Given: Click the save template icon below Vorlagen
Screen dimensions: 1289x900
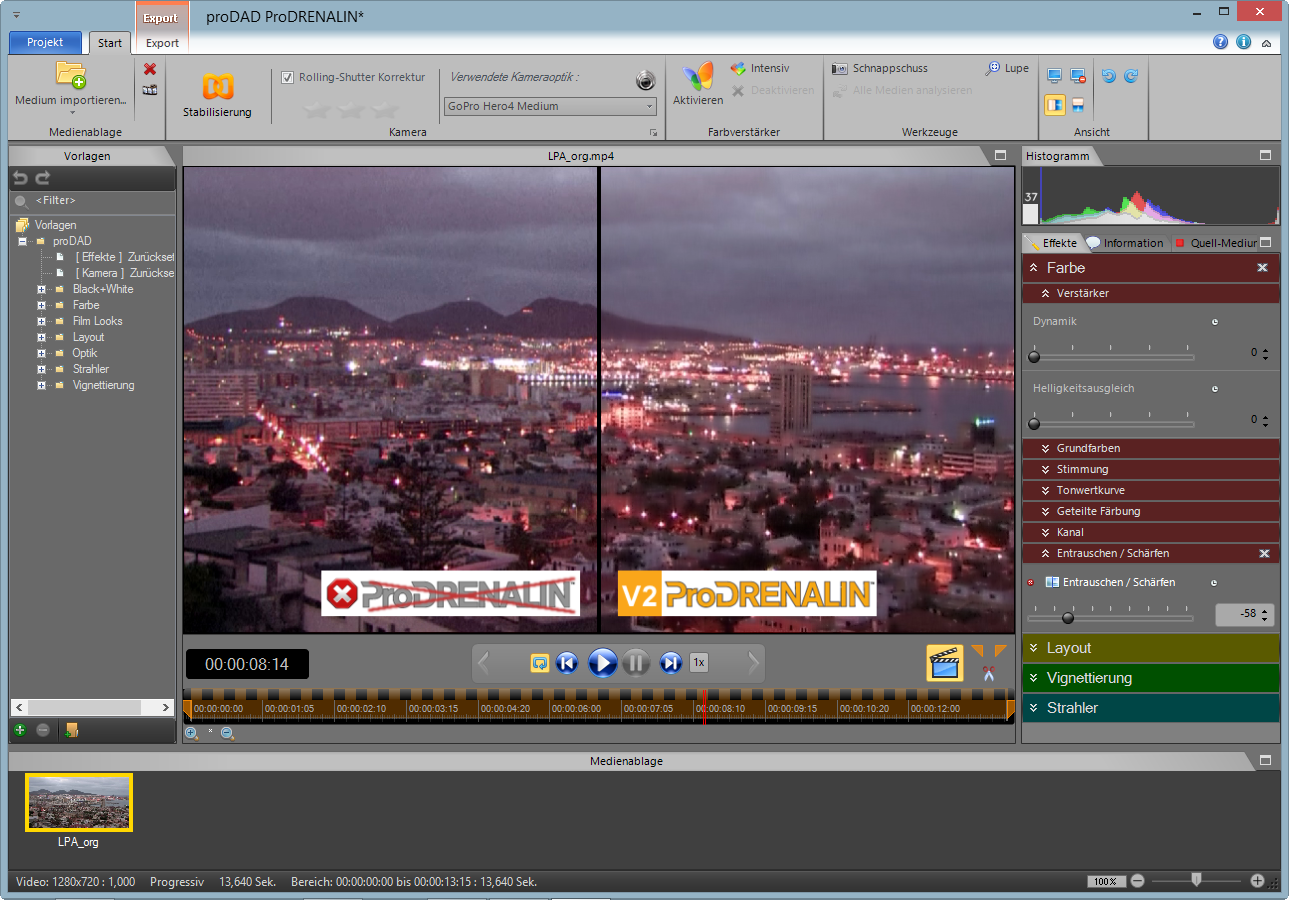Looking at the screenshot, I should click(x=71, y=730).
